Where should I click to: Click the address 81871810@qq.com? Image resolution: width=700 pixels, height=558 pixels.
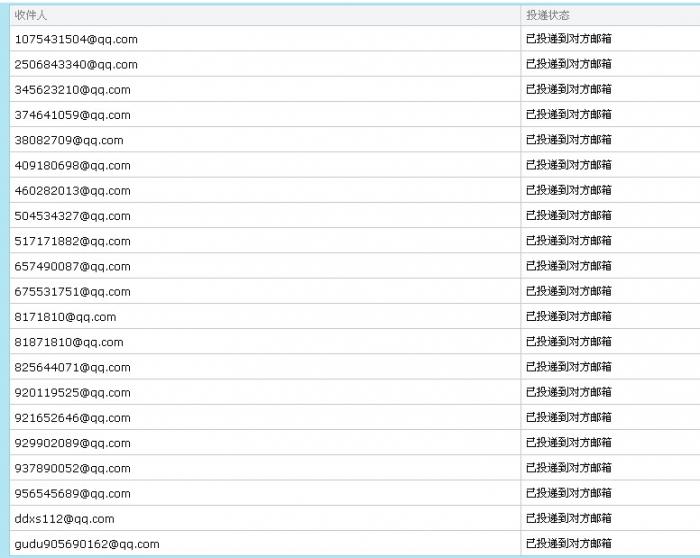69,342
